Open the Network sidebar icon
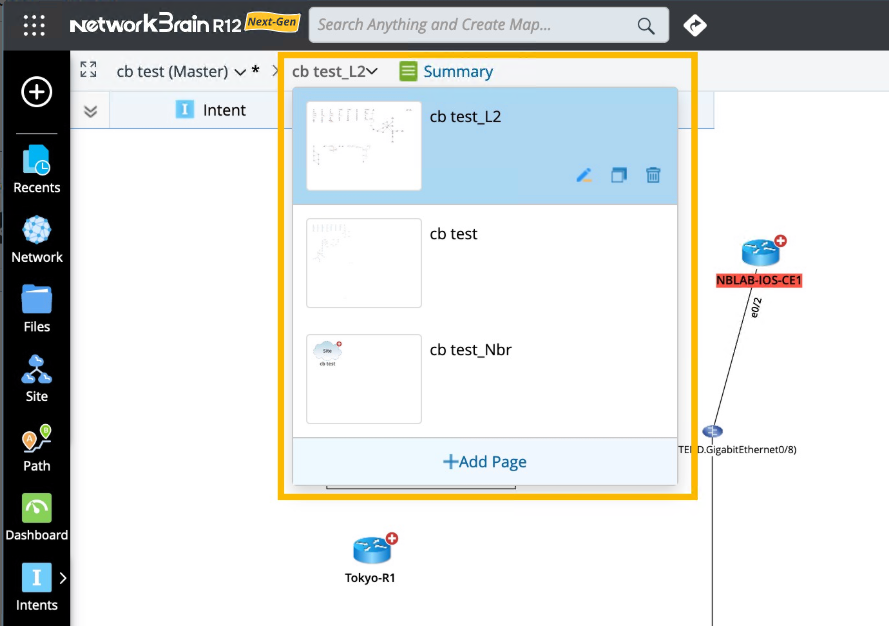 (37, 239)
